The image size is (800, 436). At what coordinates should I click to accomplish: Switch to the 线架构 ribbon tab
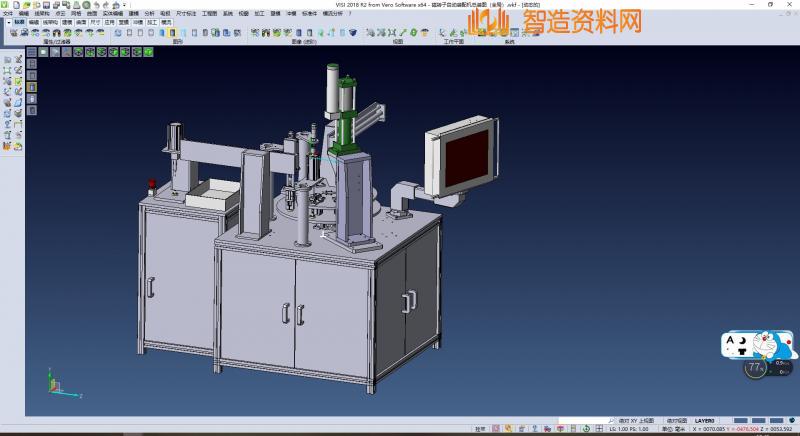coord(50,21)
